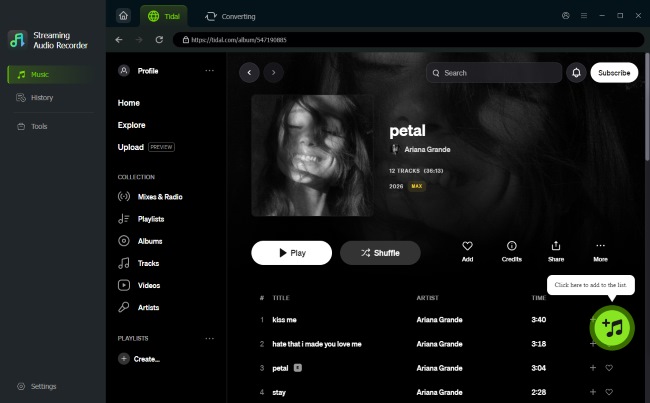This screenshot has width=650, height=403.
Task: Open Playlists in the collection
Action: [x=141, y=219]
